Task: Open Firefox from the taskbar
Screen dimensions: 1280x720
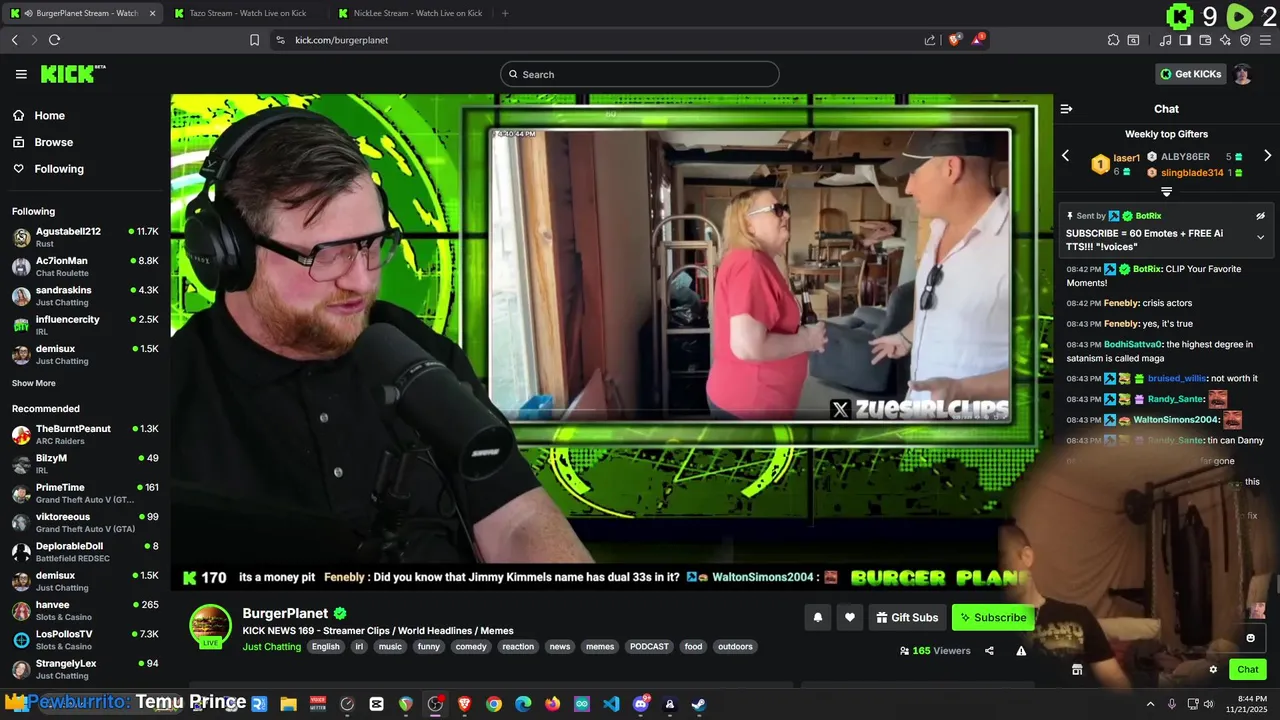Action: pyautogui.click(x=552, y=704)
